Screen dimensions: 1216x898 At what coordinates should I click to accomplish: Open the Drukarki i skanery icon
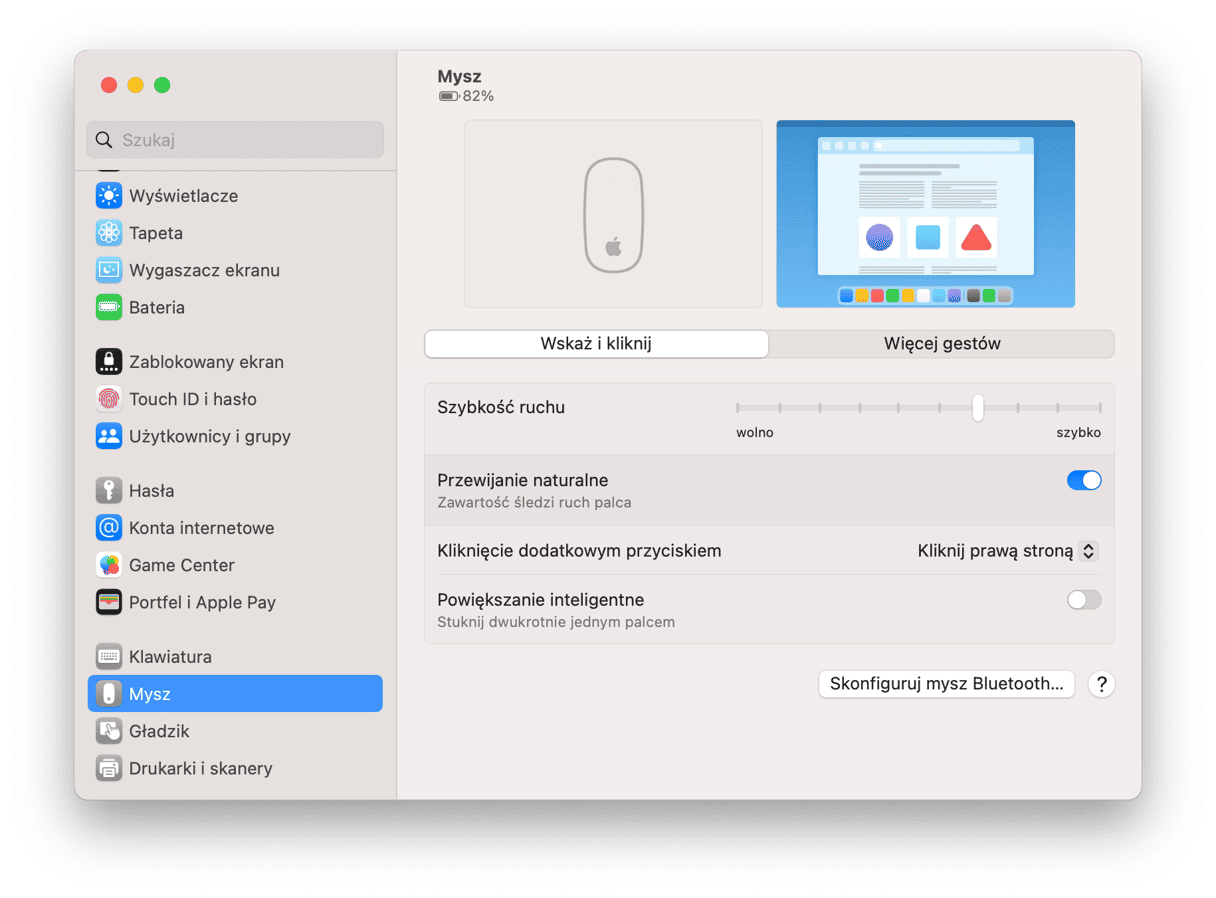(x=108, y=768)
